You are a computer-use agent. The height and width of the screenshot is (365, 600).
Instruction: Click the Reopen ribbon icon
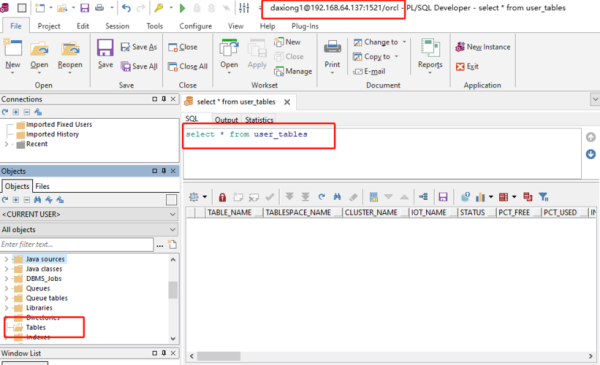[70, 49]
